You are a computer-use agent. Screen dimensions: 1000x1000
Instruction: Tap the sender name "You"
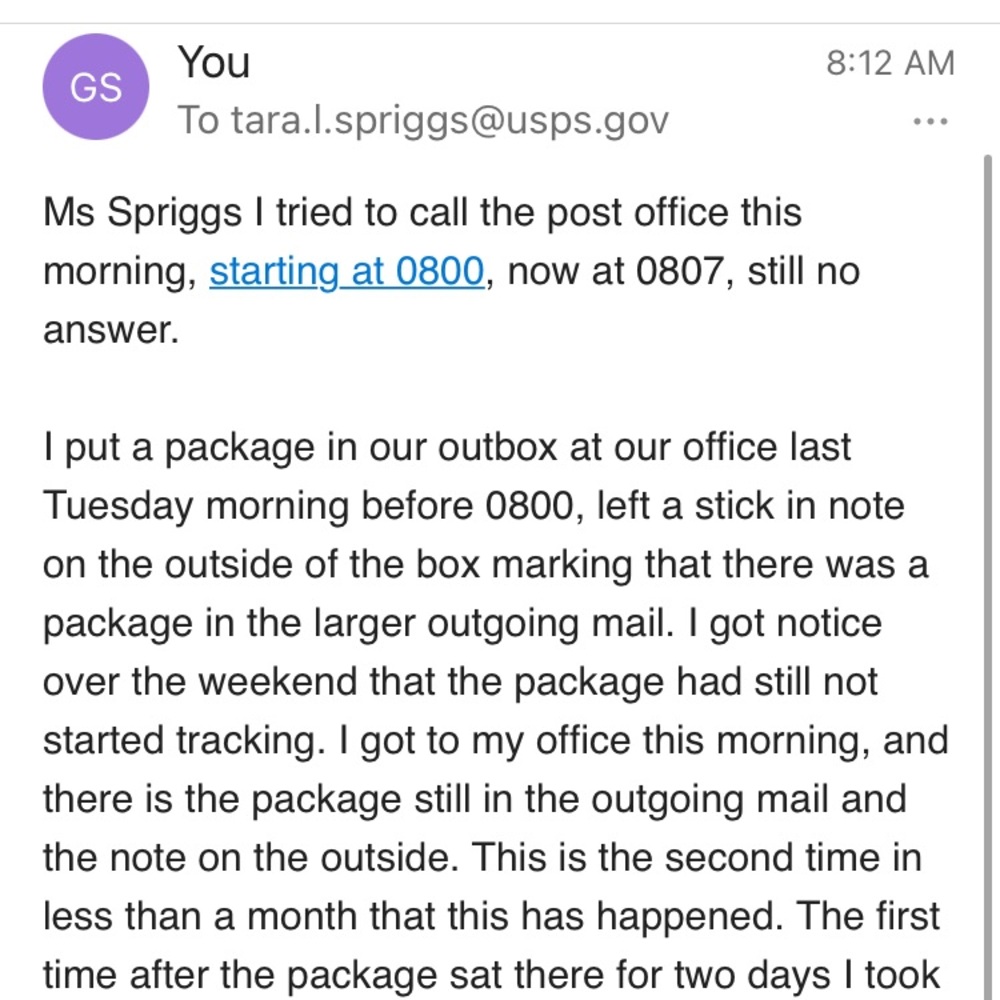214,62
